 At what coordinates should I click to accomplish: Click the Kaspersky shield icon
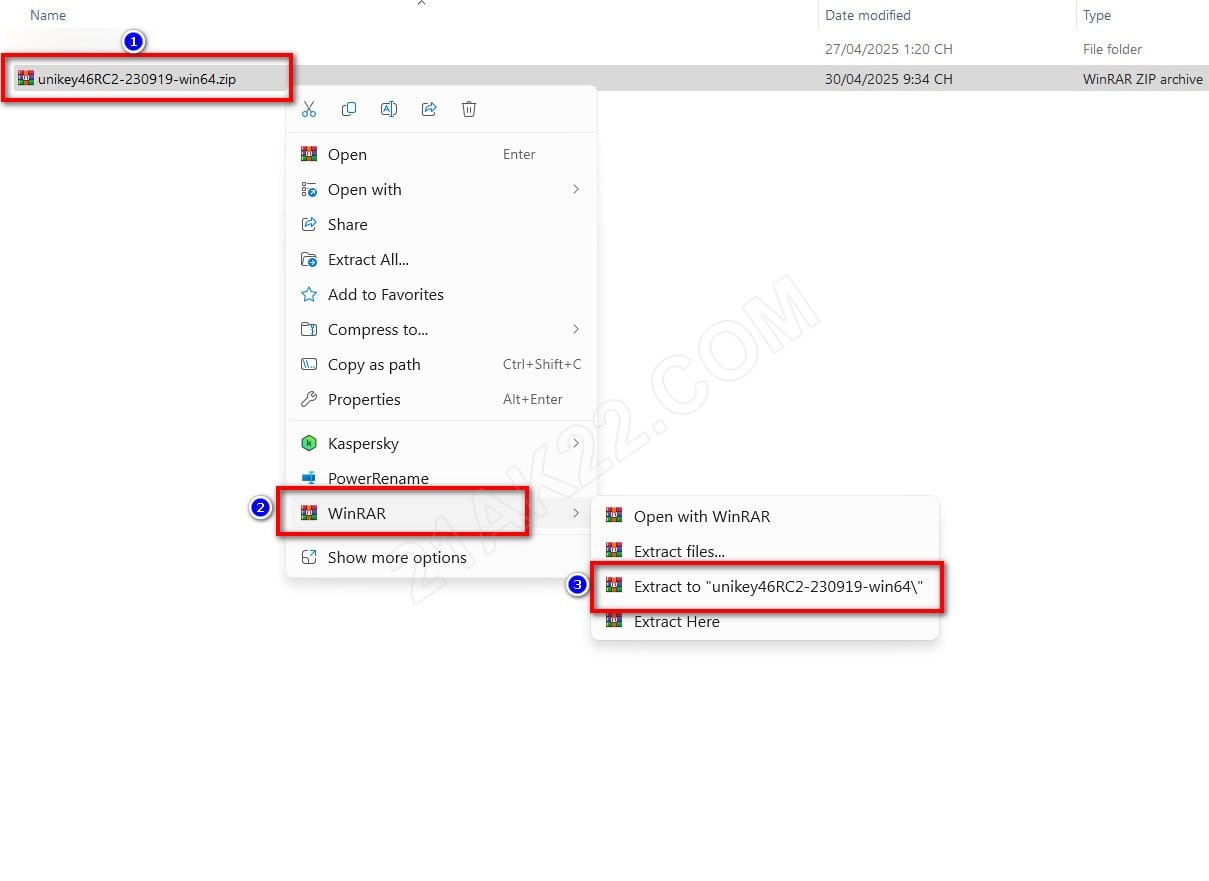pyautogui.click(x=309, y=443)
